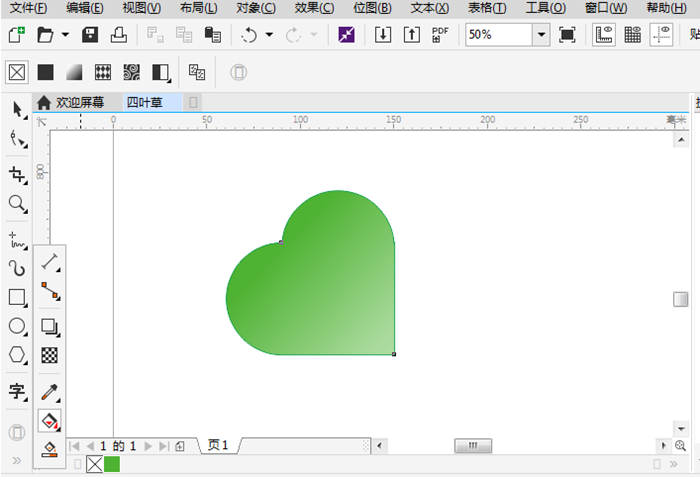Expand the Undo history dropdown arrow
Image resolution: width=700 pixels, height=477 pixels.
(268, 35)
